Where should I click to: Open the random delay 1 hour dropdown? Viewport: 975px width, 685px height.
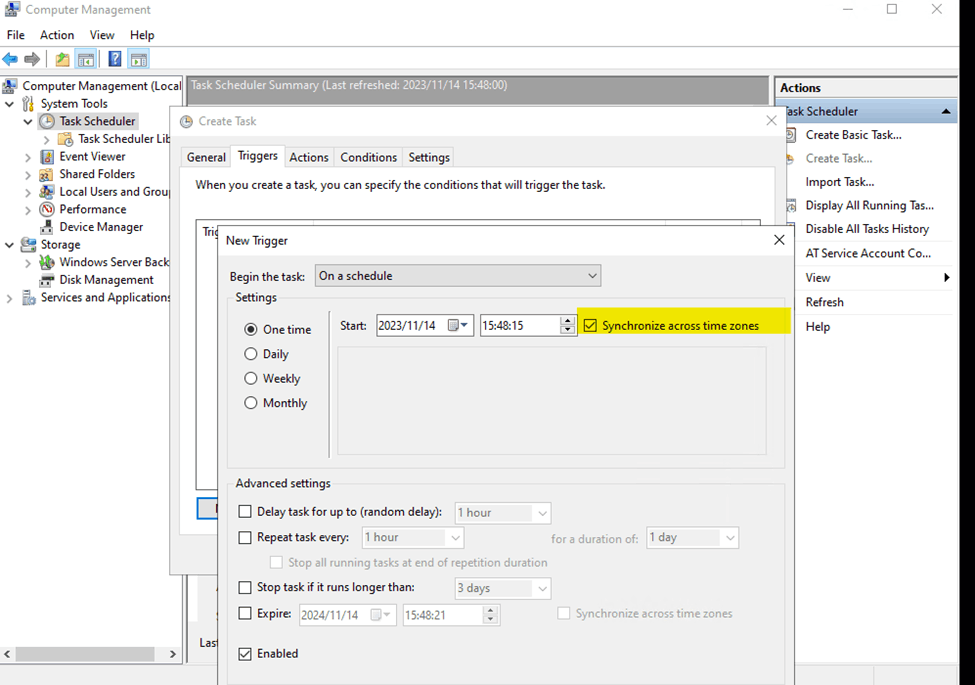503,513
